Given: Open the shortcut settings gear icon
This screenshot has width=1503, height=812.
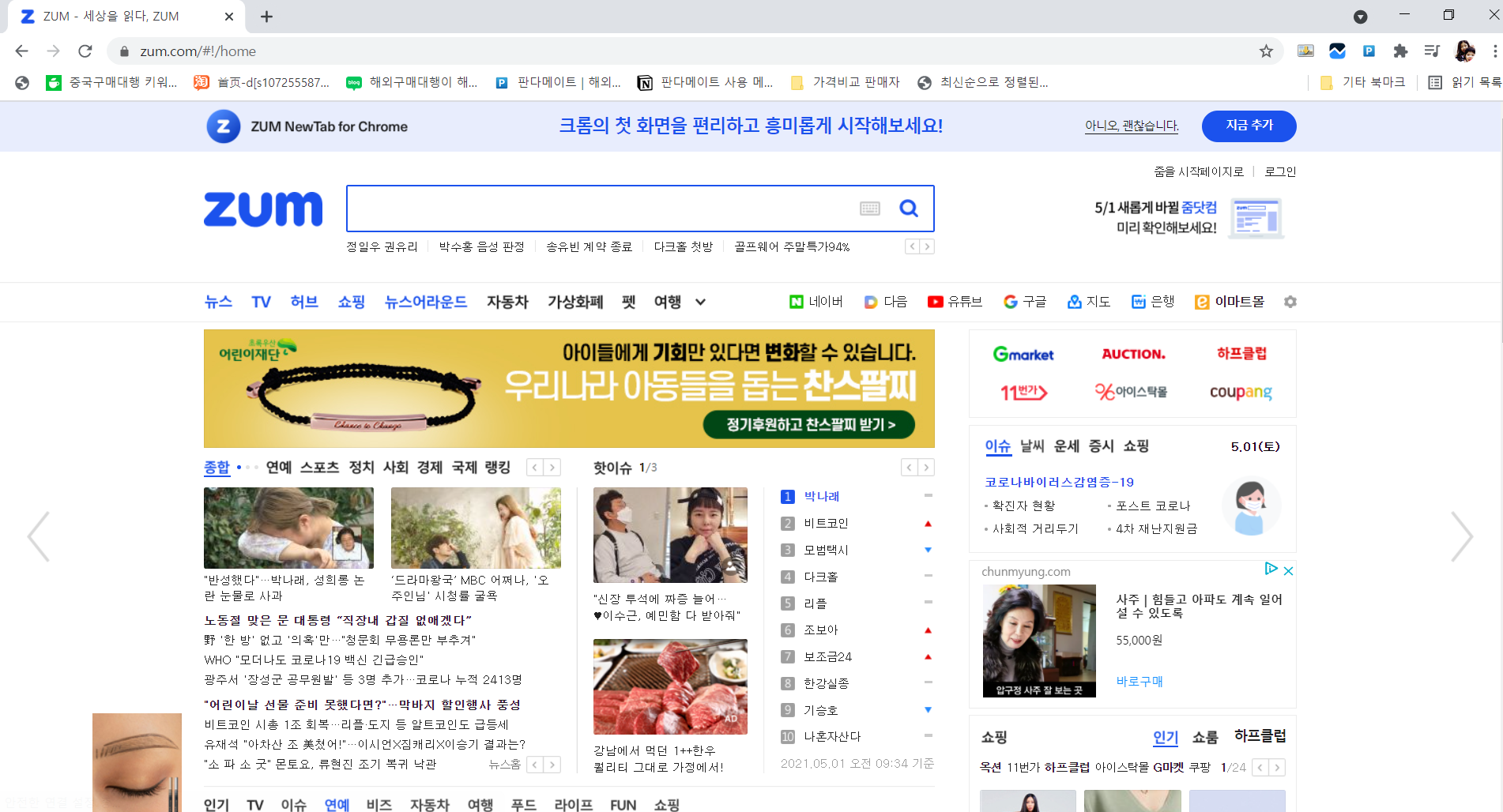Looking at the screenshot, I should pos(1290,302).
